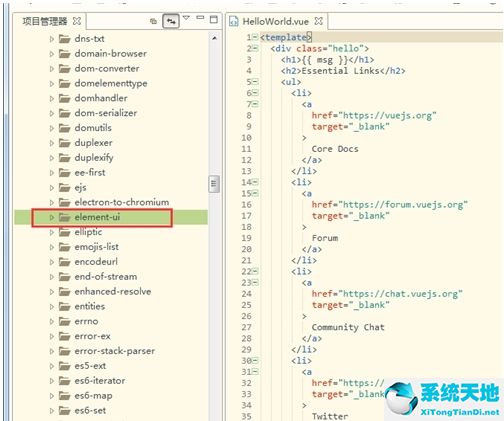Click the project tree scrollbar thumb

[214, 184]
